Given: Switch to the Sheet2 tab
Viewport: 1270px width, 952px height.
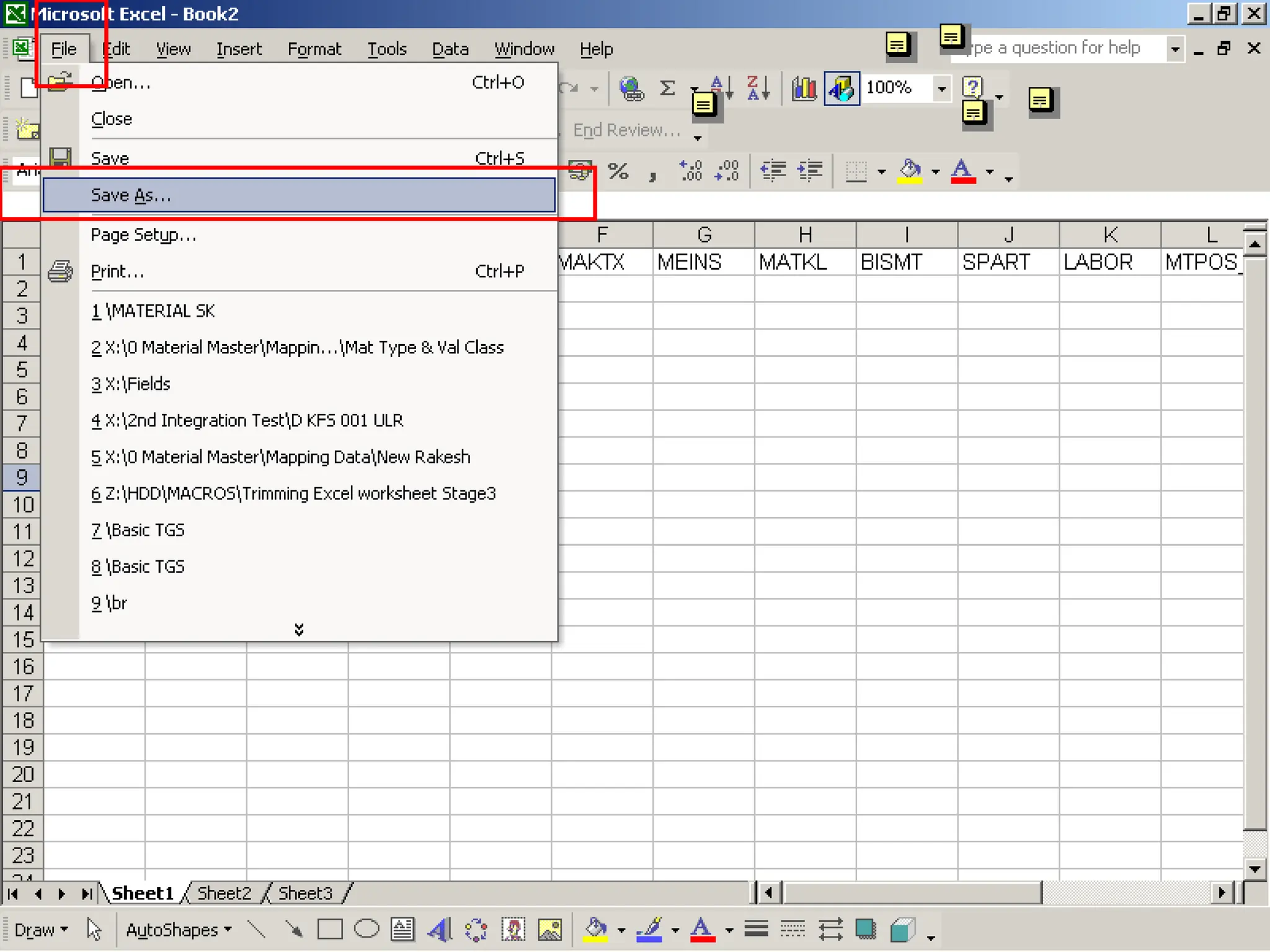Looking at the screenshot, I should point(224,893).
